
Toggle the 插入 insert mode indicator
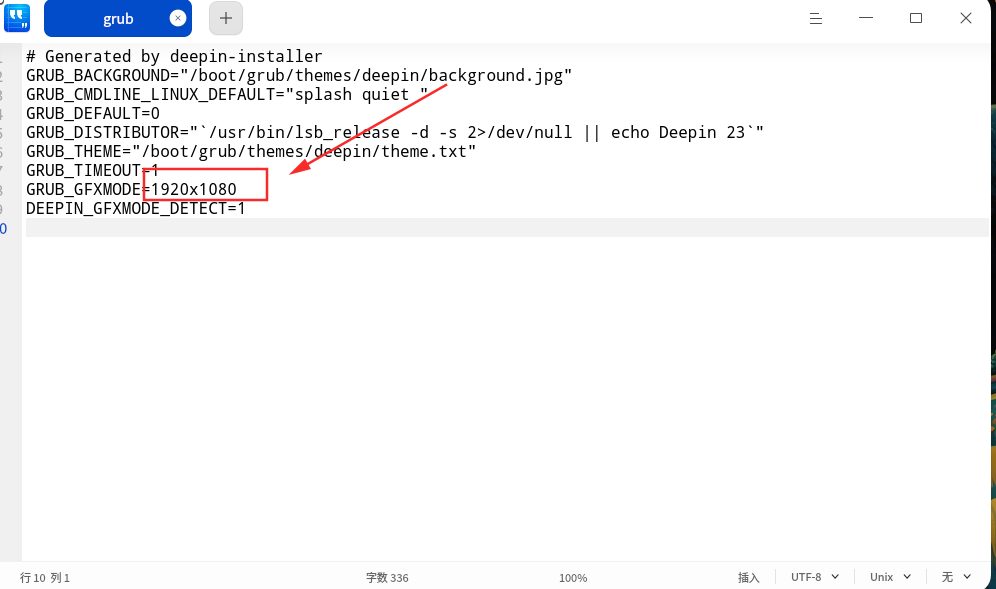[x=748, y=578]
